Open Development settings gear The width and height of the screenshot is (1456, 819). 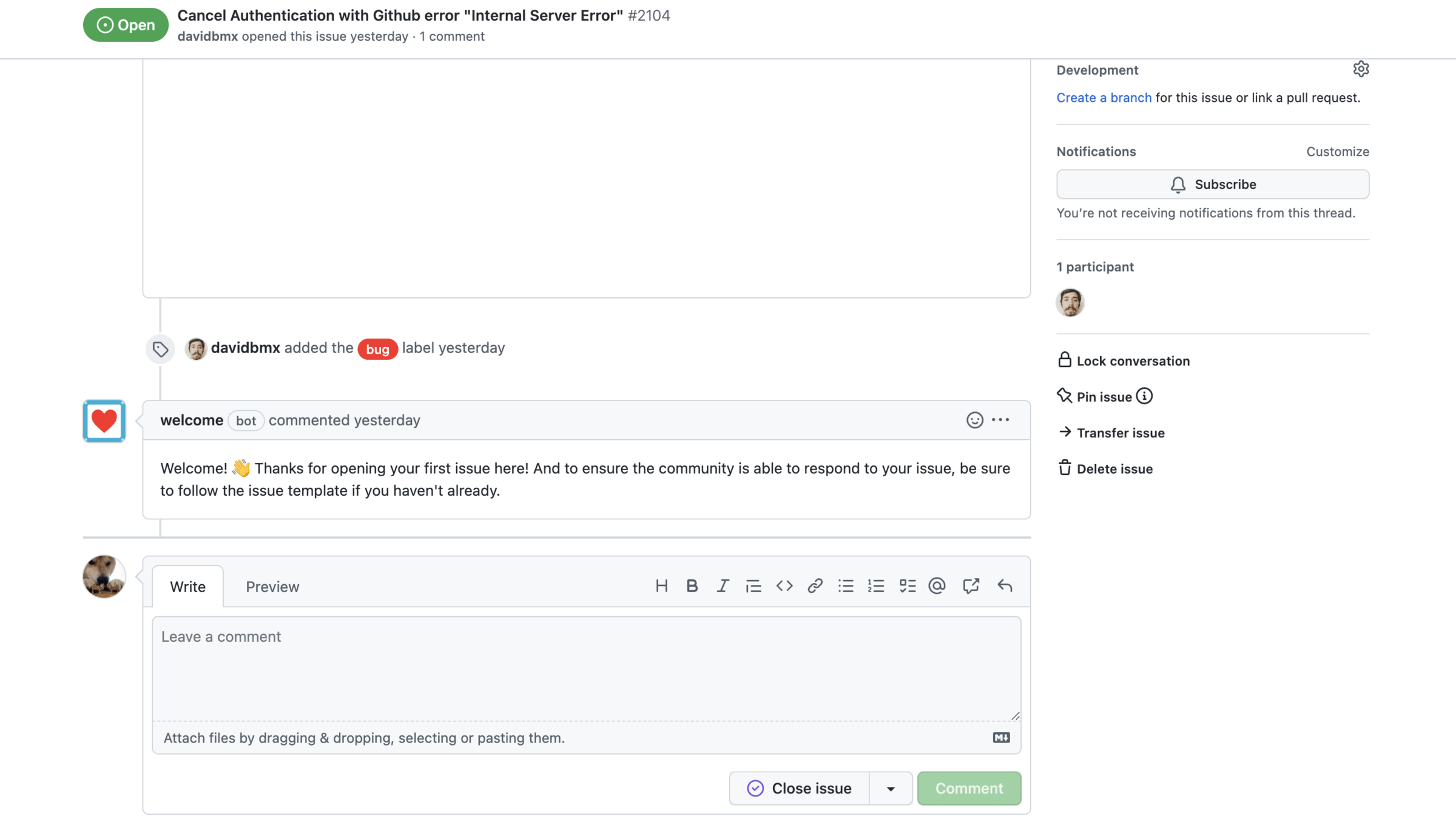pos(1361,69)
